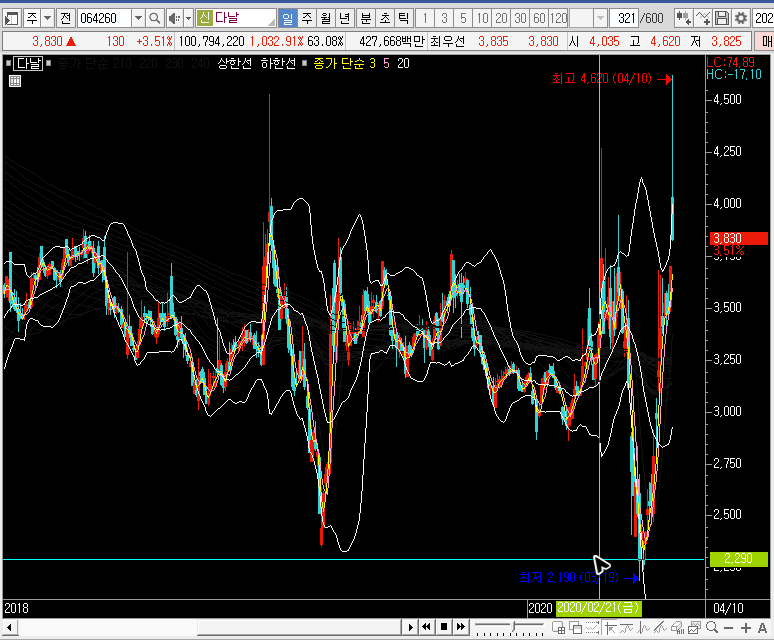
Task: Open the chart settings gear icon
Action: 740,19
